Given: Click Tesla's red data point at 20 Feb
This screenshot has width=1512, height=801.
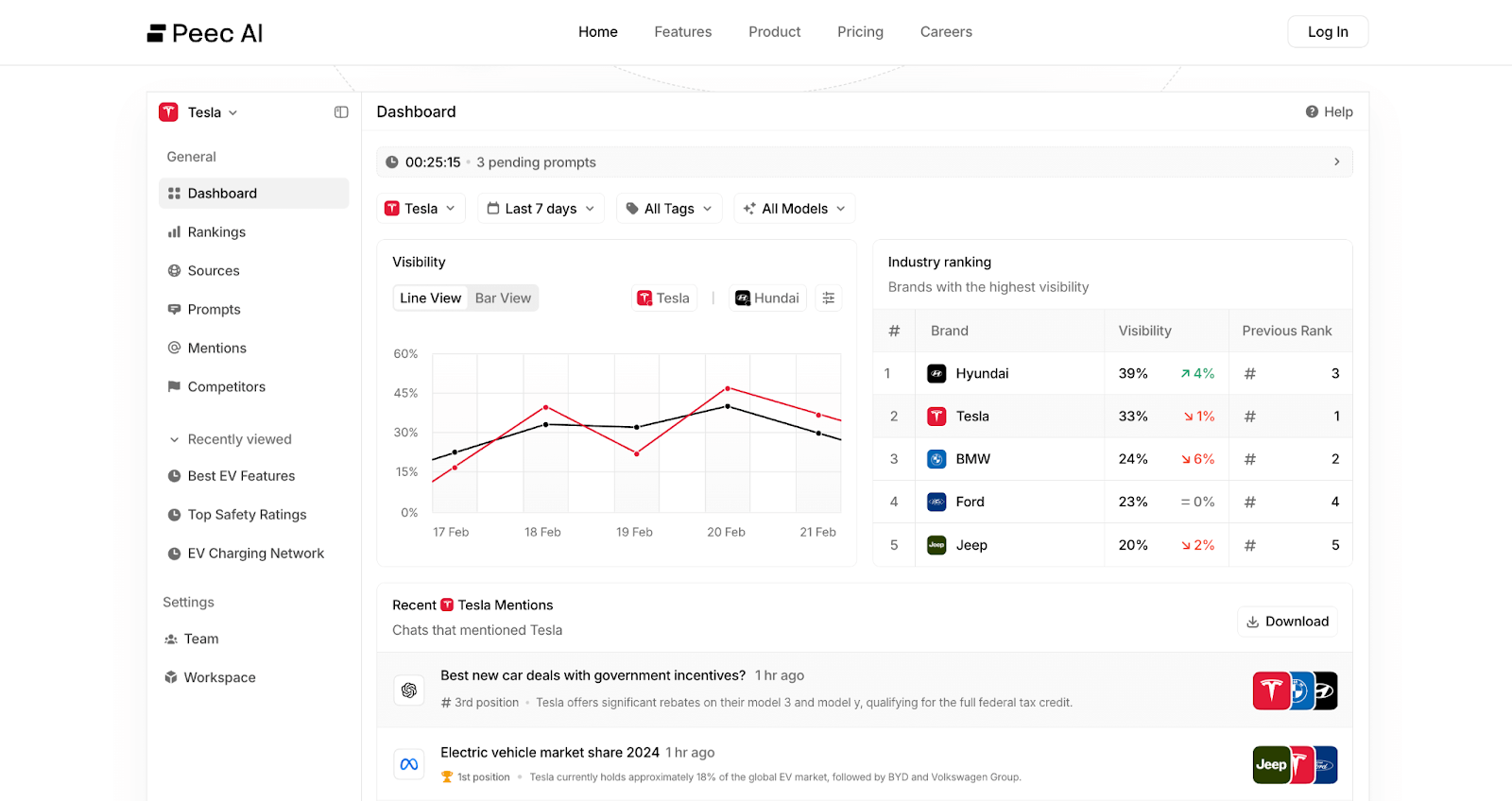Looking at the screenshot, I should [728, 388].
